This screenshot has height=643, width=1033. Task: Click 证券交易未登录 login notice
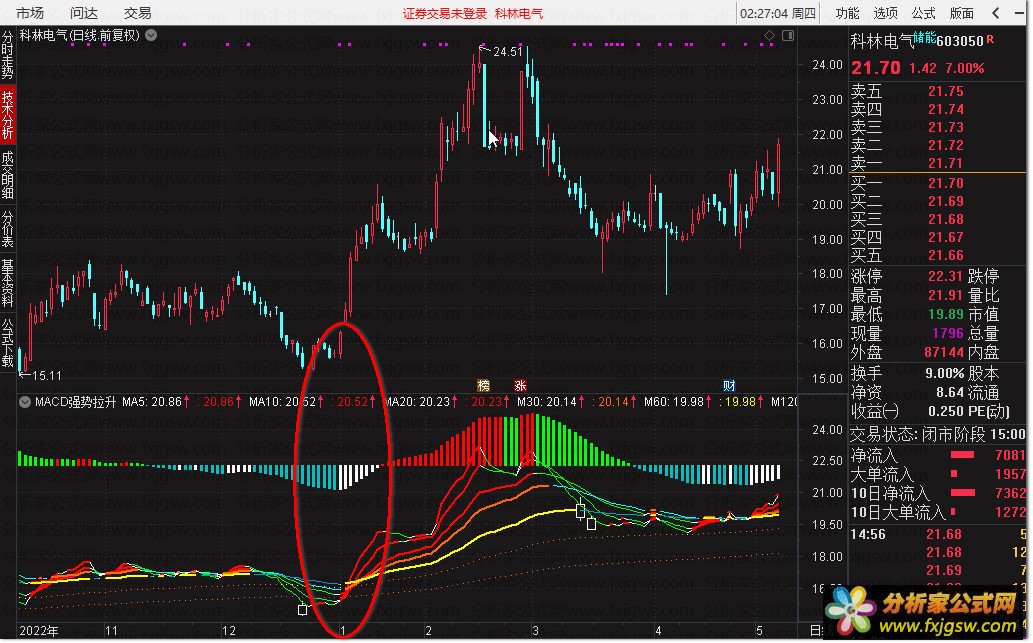[445, 14]
